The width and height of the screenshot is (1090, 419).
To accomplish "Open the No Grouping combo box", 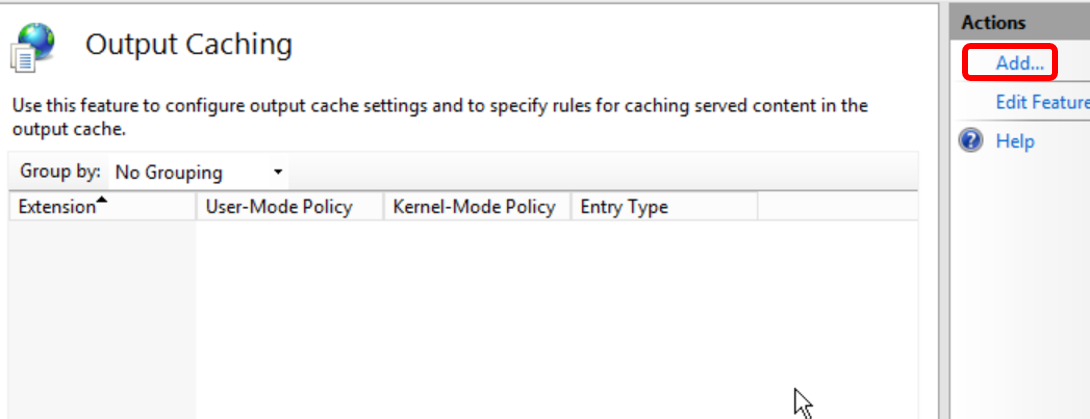I will [x=199, y=172].
